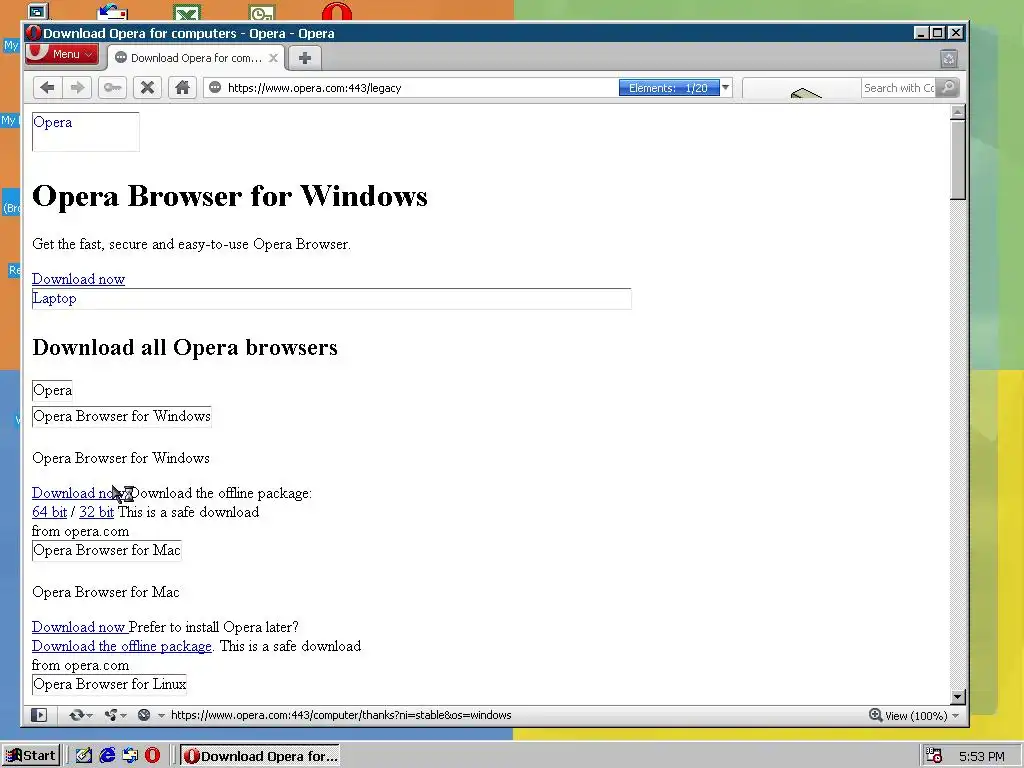
Task: Open the password wand key button
Action: (112, 88)
